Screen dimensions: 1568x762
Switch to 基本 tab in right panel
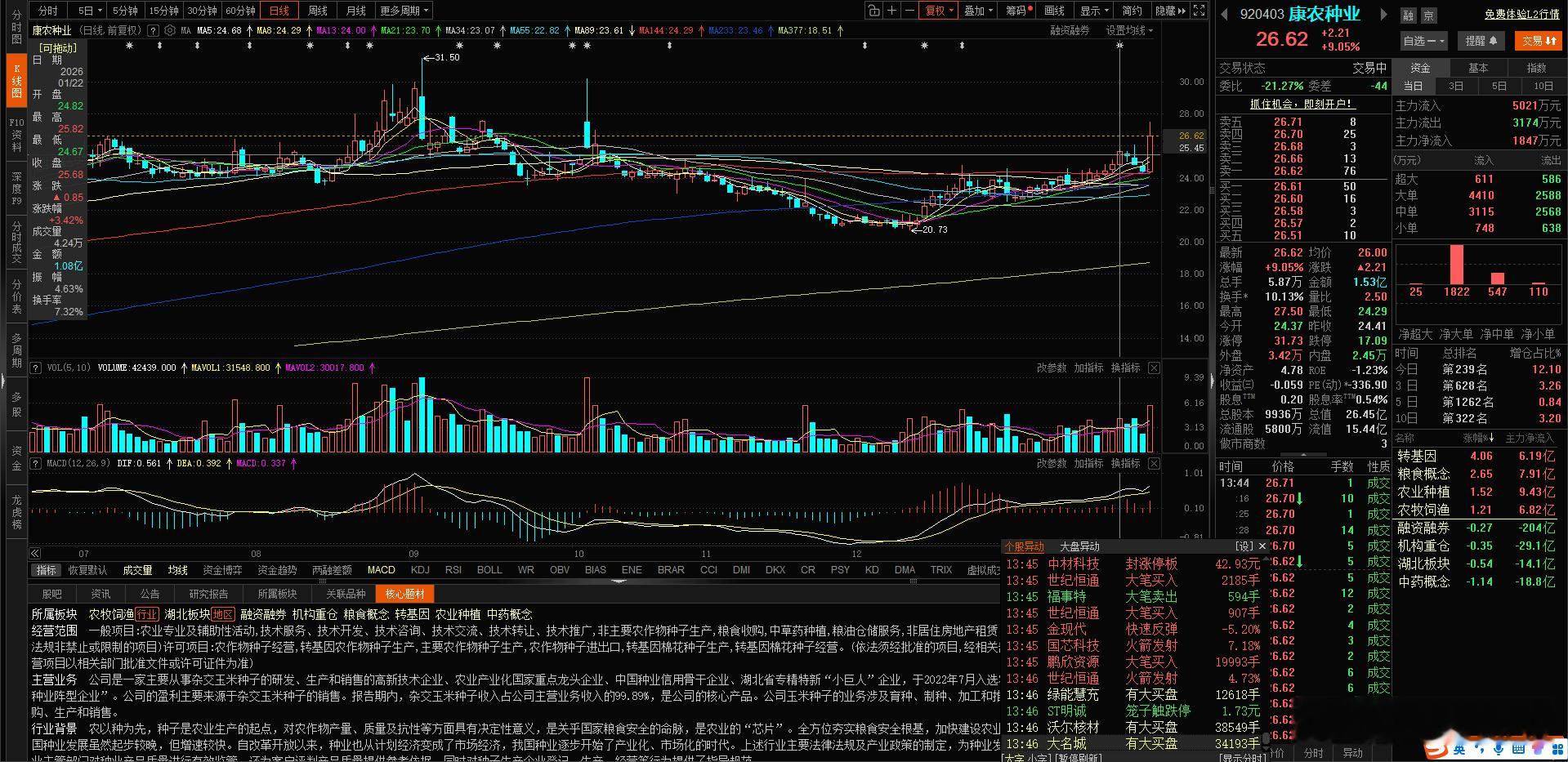pyautogui.click(x=1478, y=68)
